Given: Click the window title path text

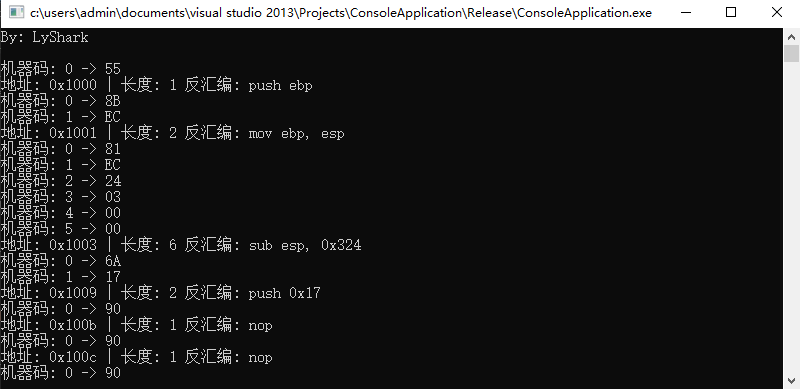Looking at the screenshot, I should (341, 13).
